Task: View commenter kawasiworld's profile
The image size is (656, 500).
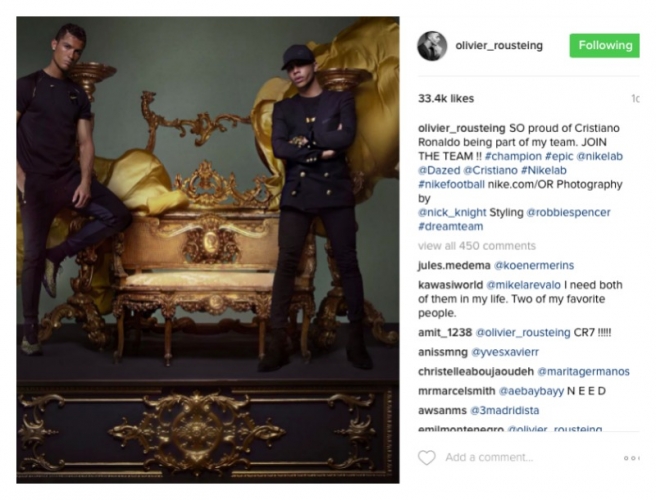Action: tap(450, 285)
